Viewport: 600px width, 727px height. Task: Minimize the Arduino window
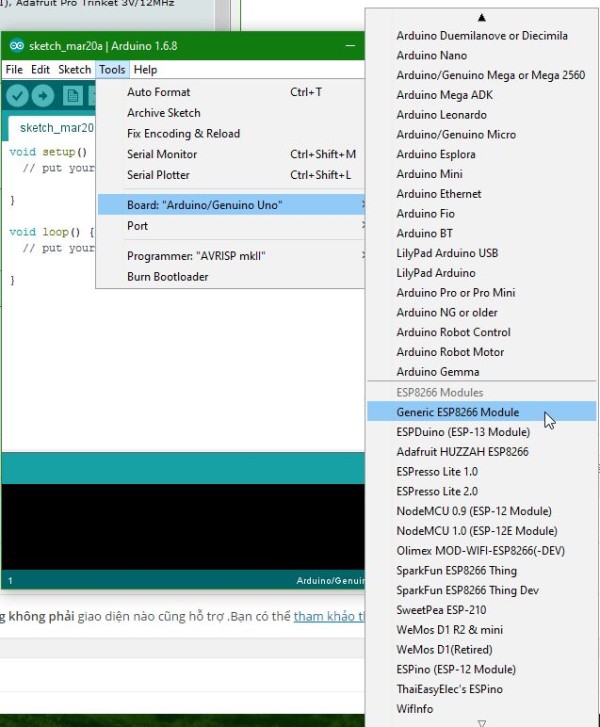(350, 47)
